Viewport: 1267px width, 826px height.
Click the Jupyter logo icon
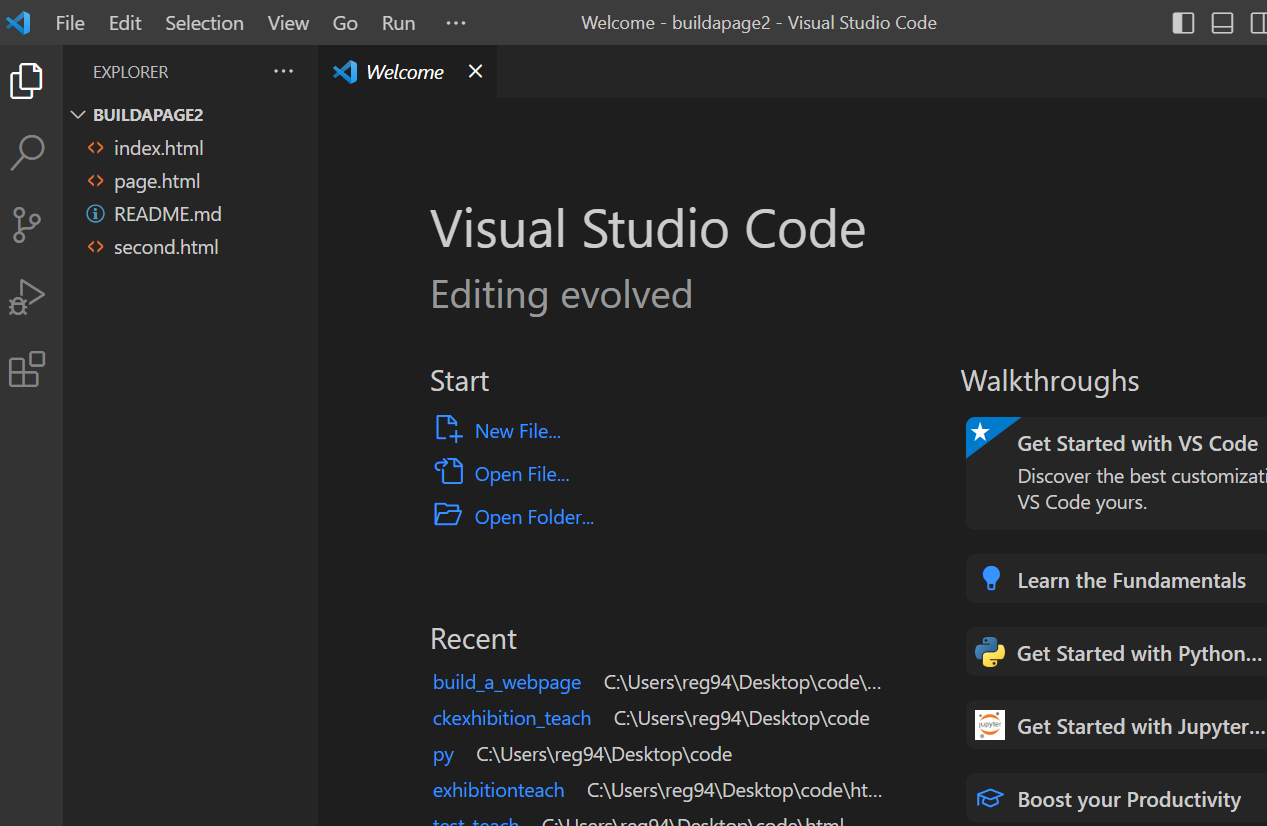click(990, 725)
